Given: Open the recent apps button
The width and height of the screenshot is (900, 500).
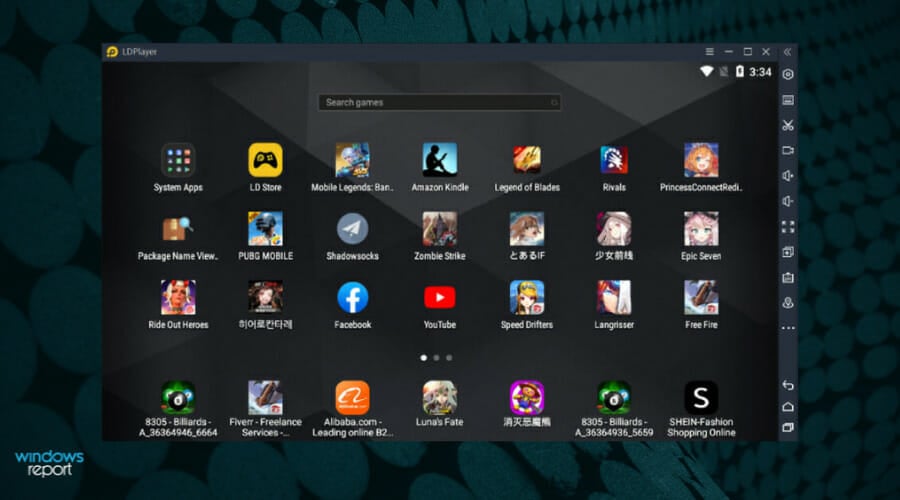Looking at the screenshot, I should [788, 428].
